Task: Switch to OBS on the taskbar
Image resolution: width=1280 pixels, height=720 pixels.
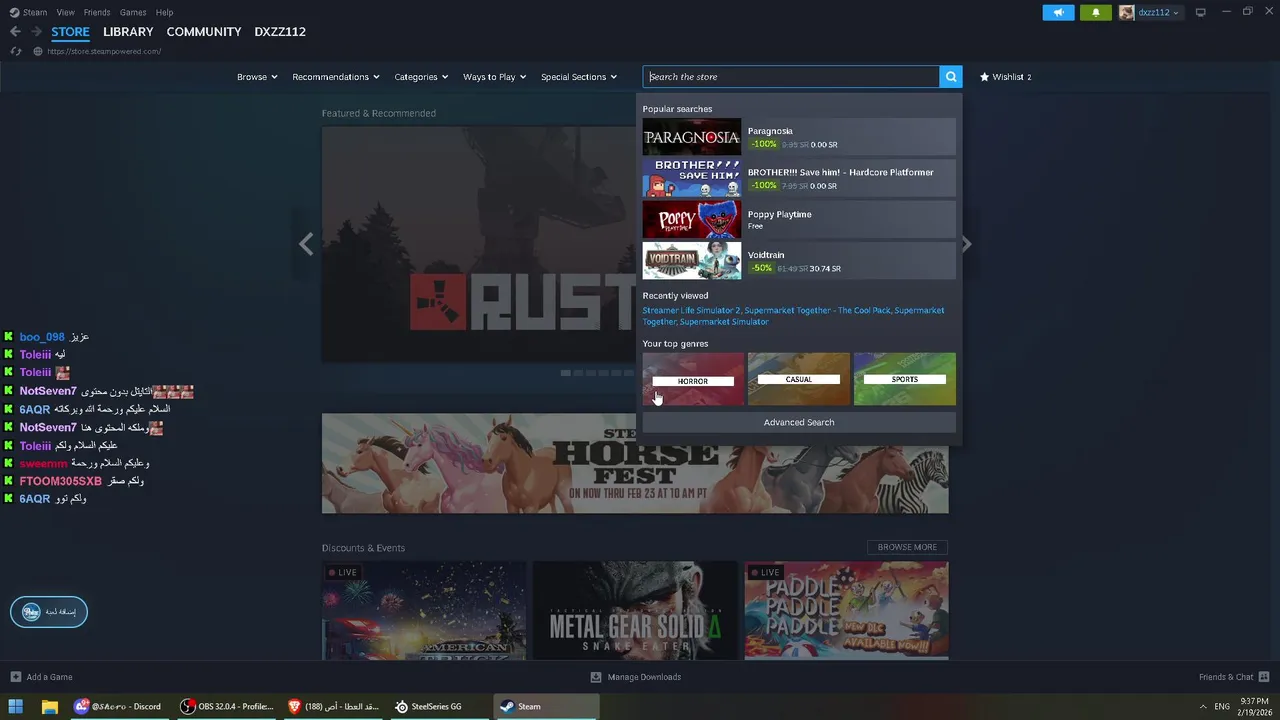Action: pyautogui.click(x=227, y=706)
